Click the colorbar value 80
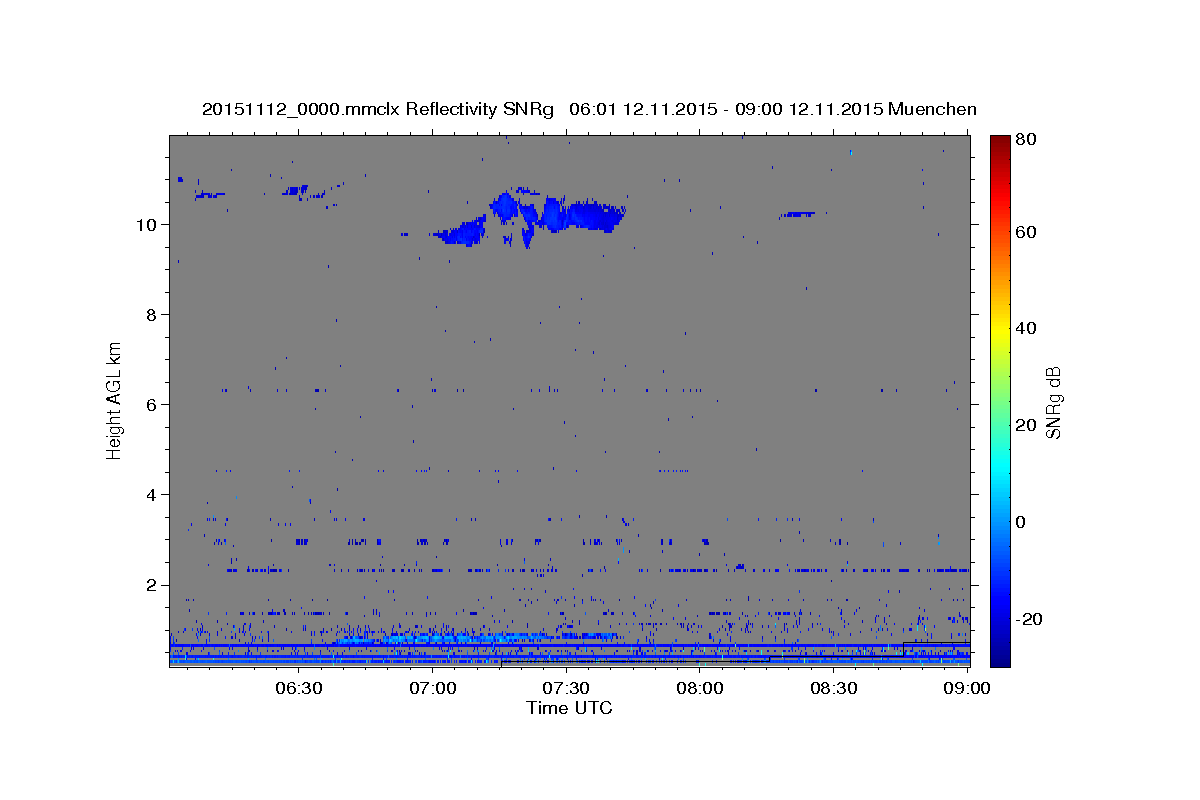1200x800 pixels. (1025, 140)
